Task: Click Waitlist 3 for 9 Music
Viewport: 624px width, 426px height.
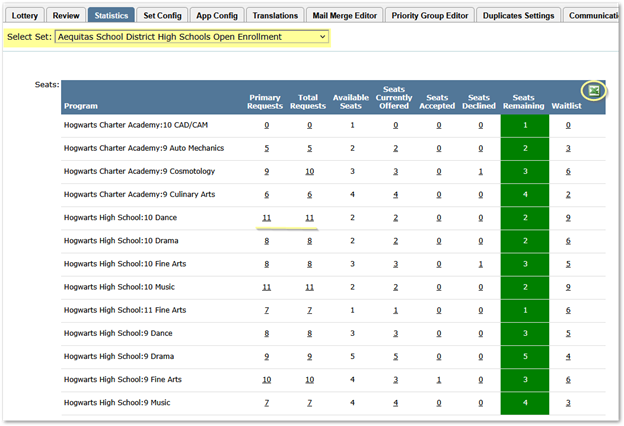Action: 568,403
